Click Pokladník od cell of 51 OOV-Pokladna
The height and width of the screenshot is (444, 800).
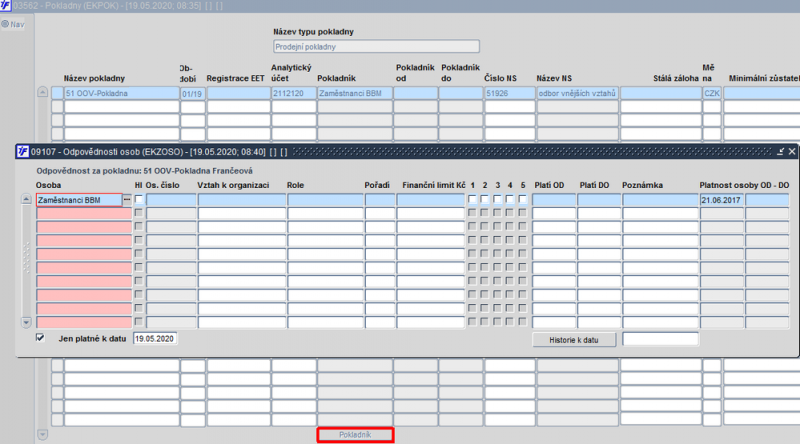click(415, 93)
